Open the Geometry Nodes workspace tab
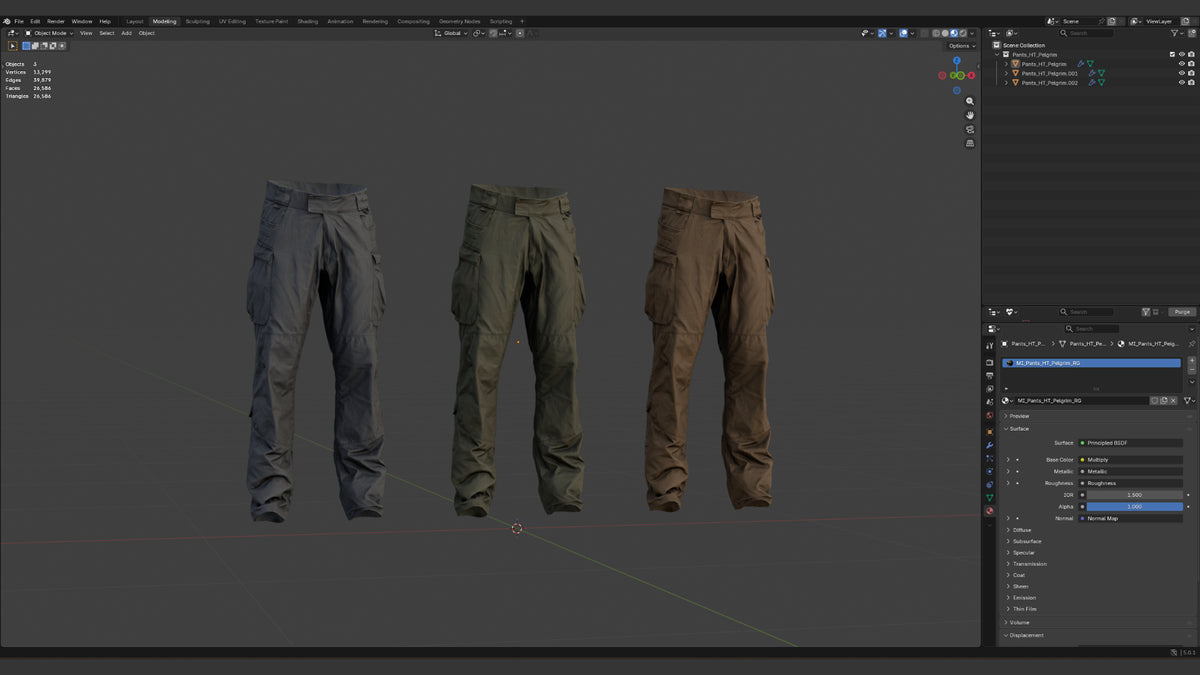The height and width of the screenshot is (675, 1200). click(459, 21)
